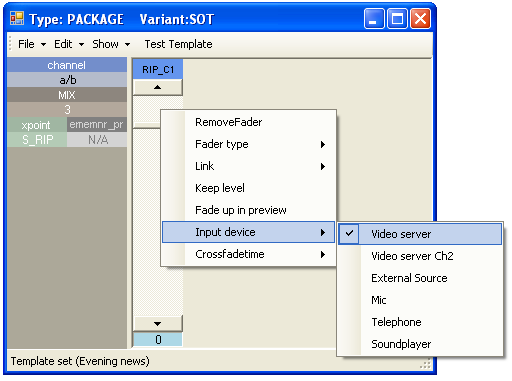Choose RemoveFader from context menu

(248, 122)
